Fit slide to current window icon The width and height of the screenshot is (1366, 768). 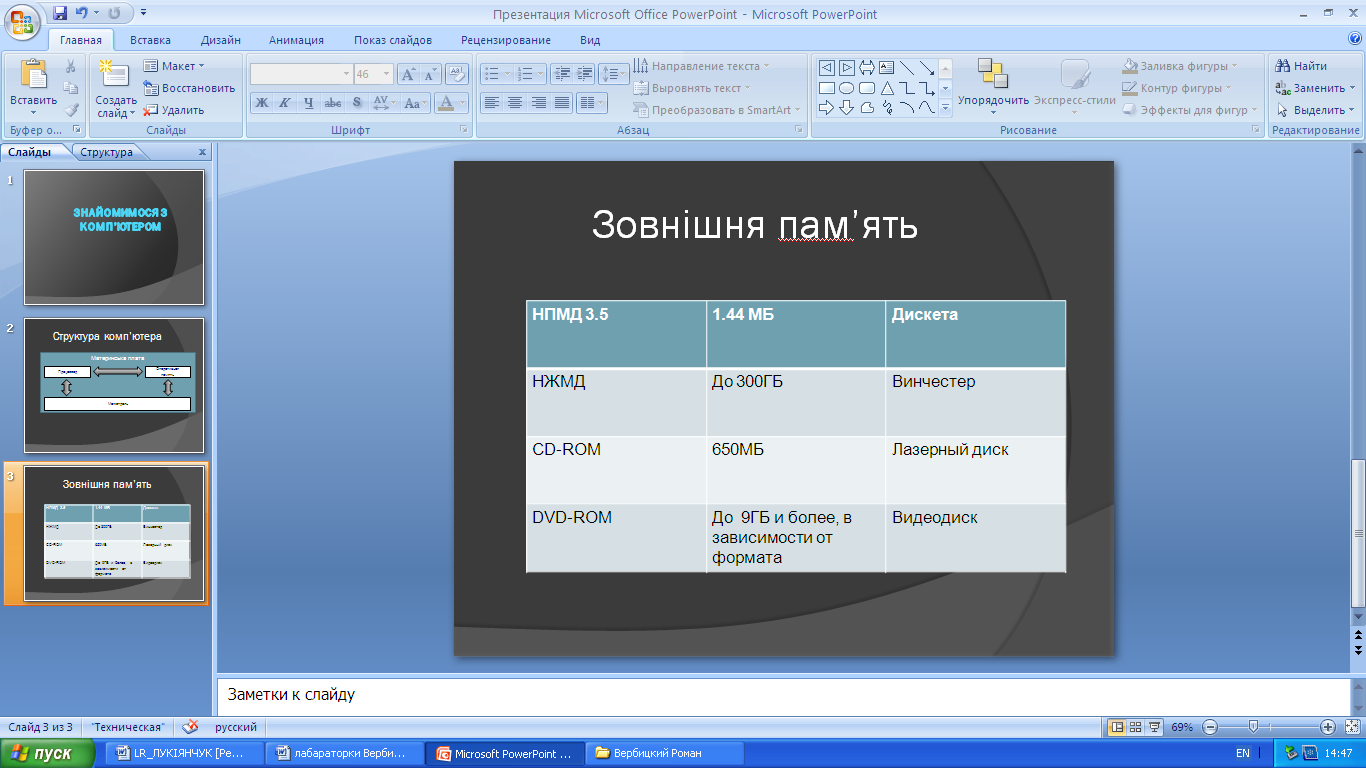[x=1353, y=727]
